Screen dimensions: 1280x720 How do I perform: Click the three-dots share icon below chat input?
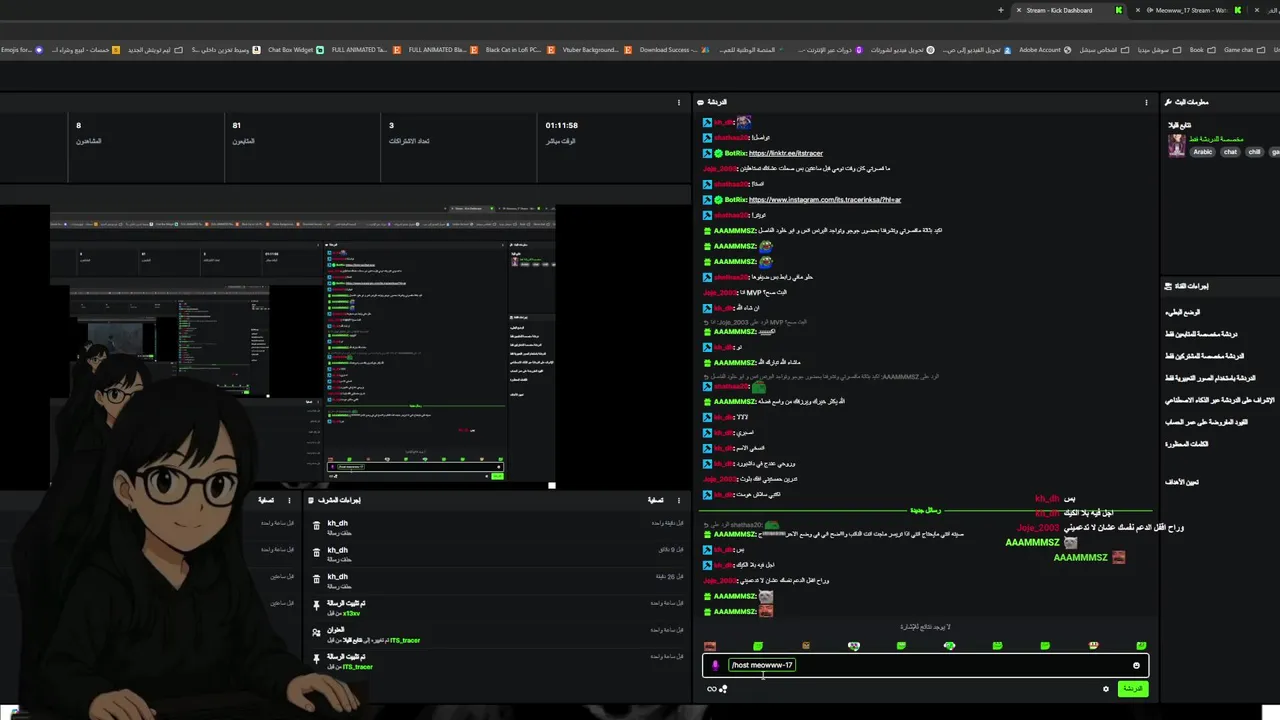pyautogui.click(x=723, y=689)
